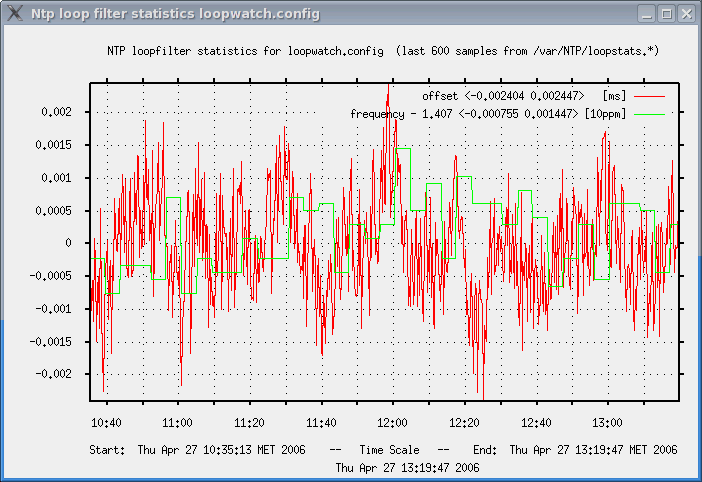Click the 'Time Scale' caption
702x482 pixels.
coord(390,450)
